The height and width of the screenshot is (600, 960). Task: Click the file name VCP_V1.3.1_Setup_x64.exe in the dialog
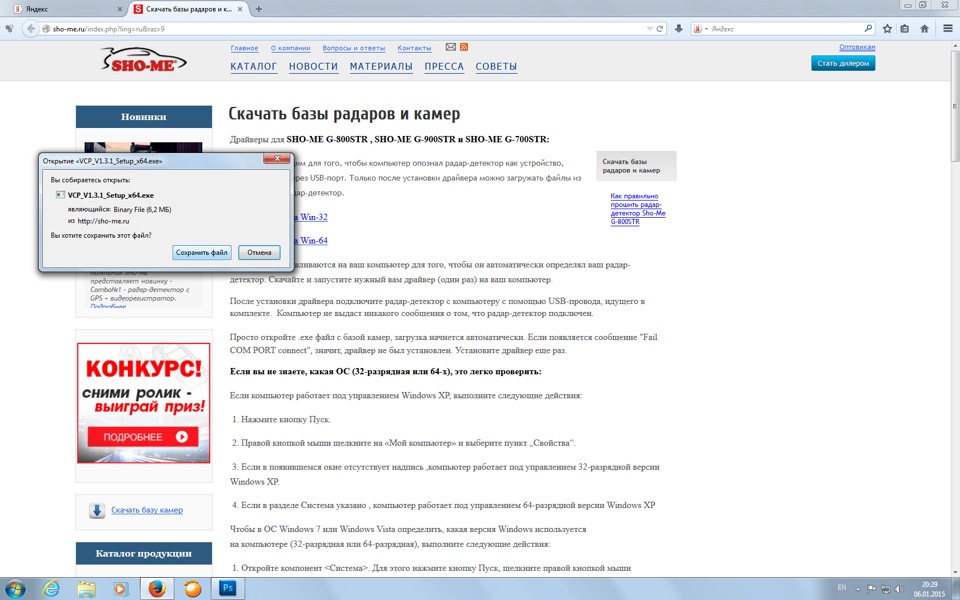[110, 195]
